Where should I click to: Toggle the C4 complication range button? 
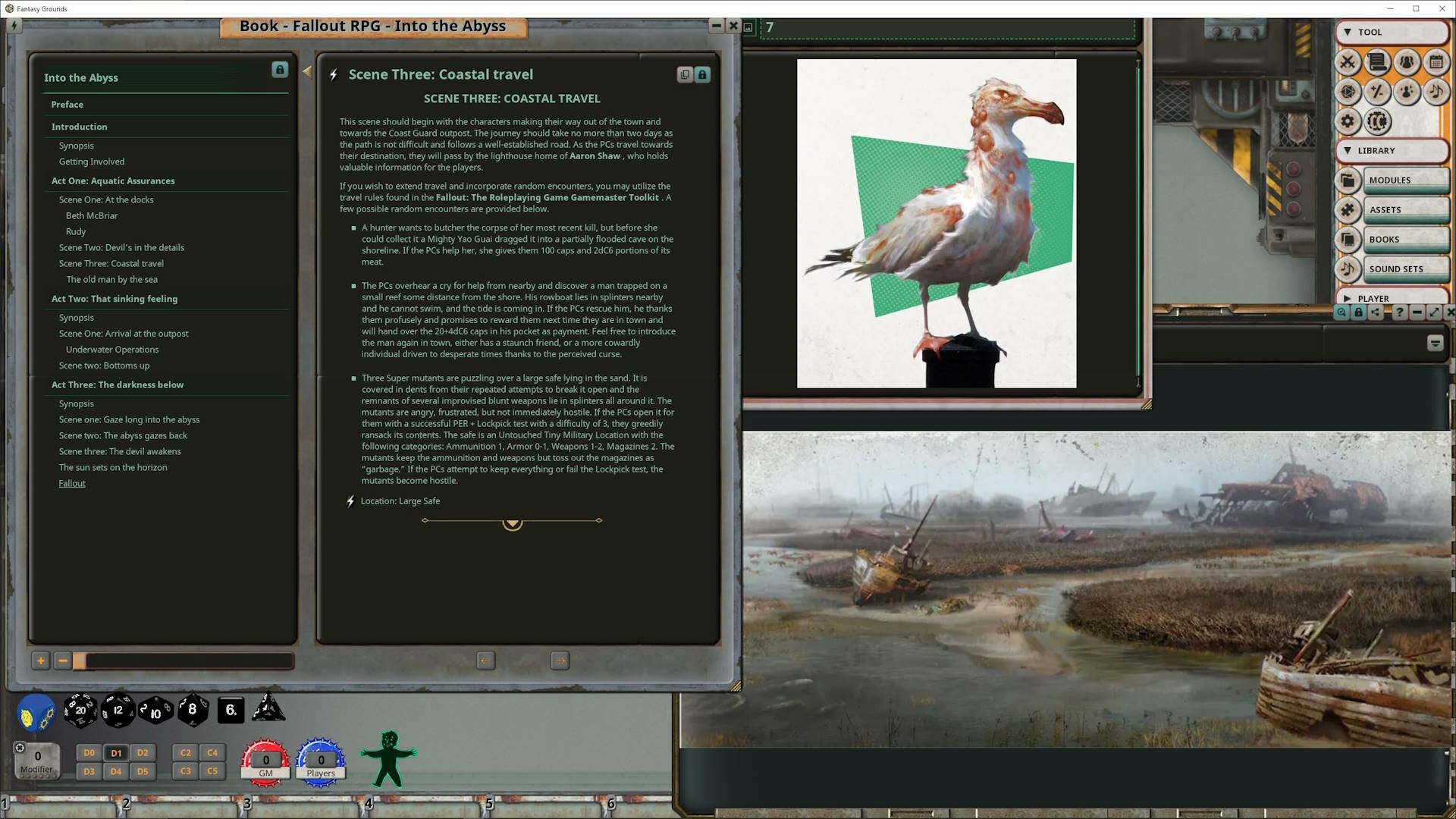click(212, 753)
